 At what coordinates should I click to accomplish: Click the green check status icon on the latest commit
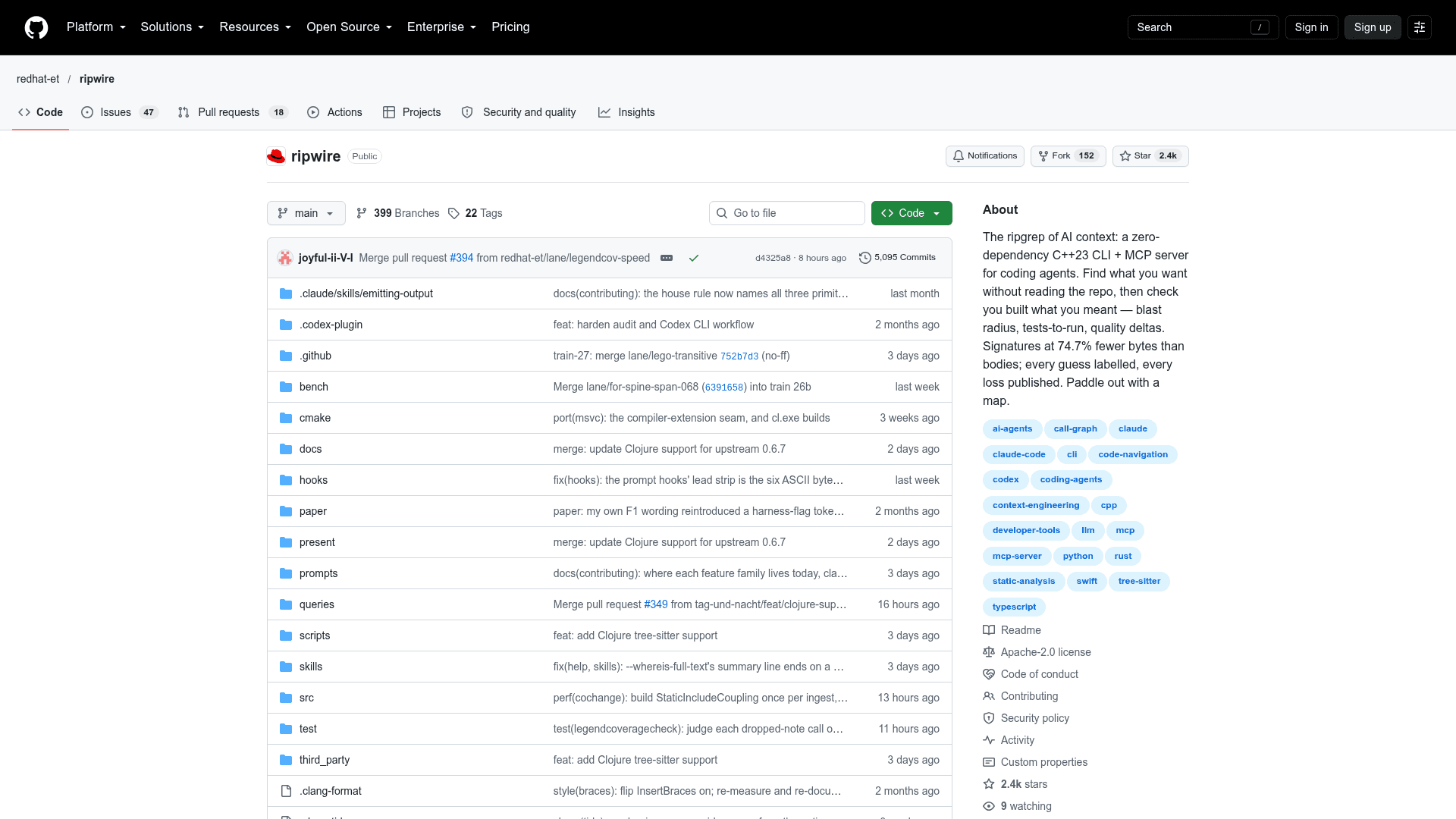(x=693, y=258)
